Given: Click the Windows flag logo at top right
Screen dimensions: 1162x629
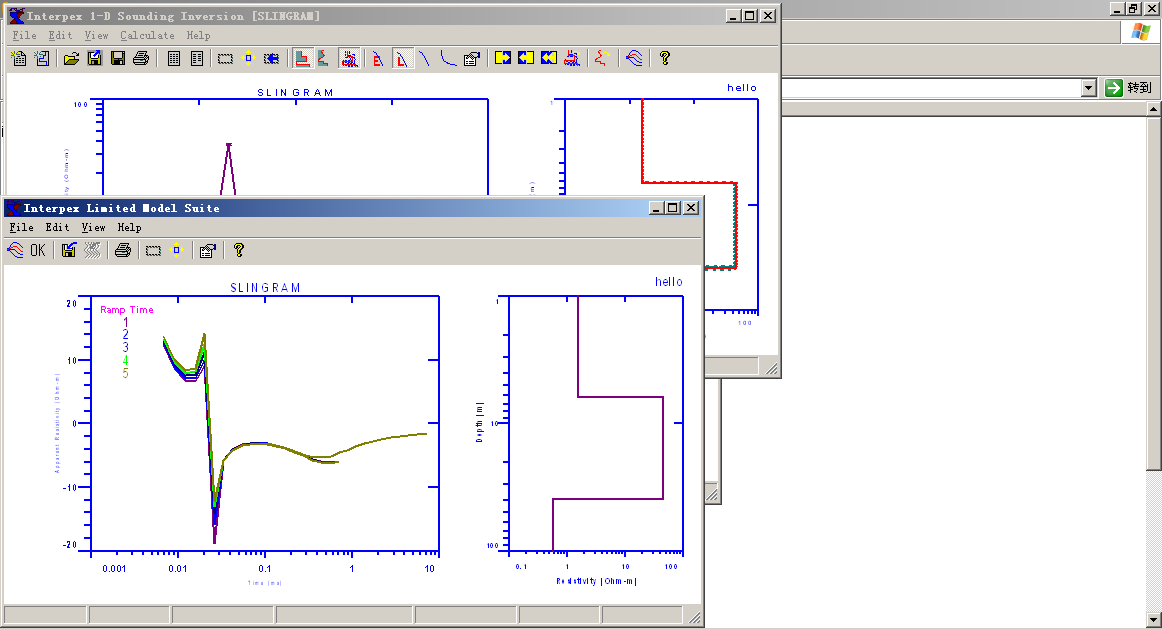Looking at the screenshot, I should pyautogui.click(x=1141, y=32).
